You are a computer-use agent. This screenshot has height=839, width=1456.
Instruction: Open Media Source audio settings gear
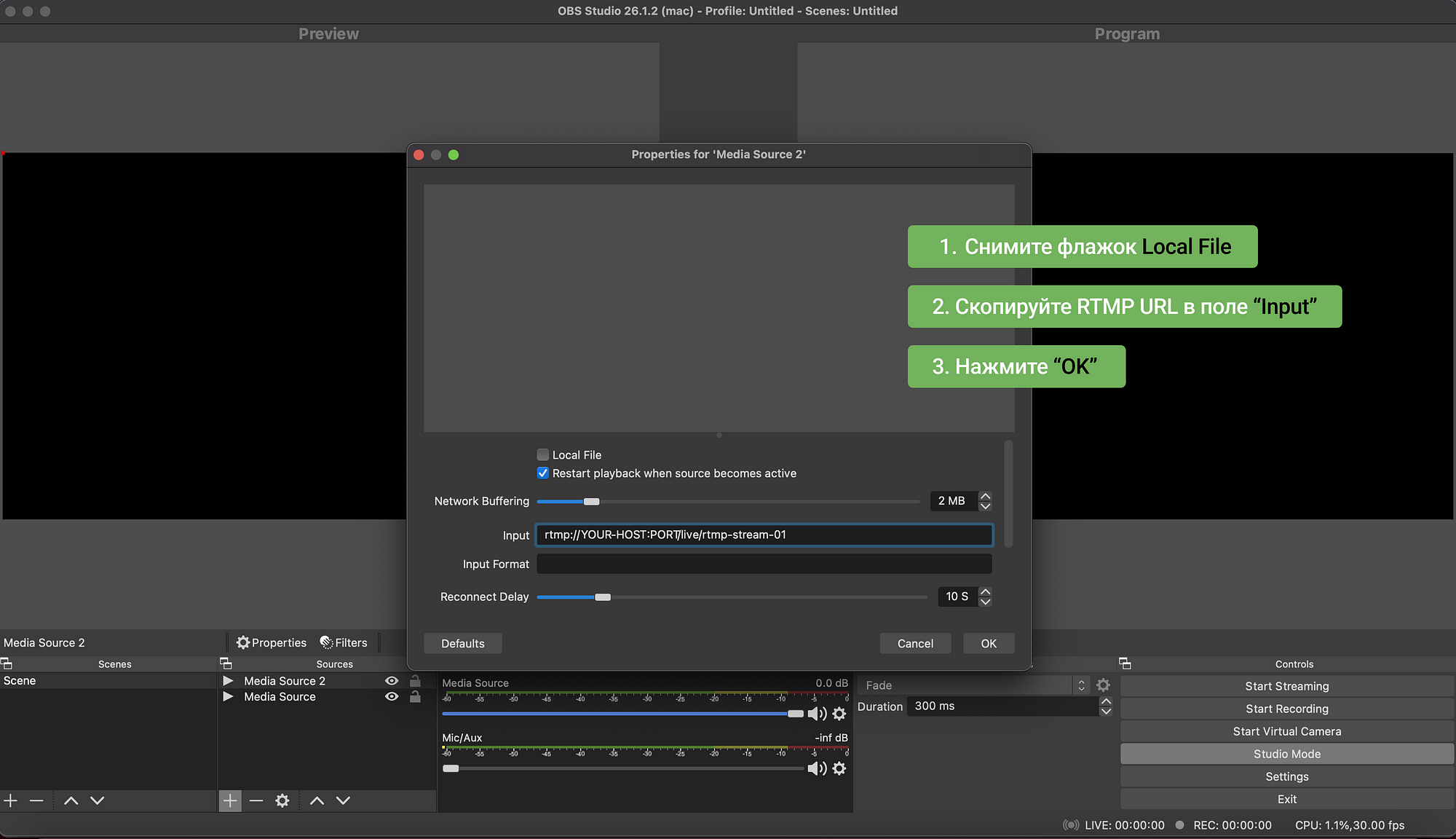(839, 714)
